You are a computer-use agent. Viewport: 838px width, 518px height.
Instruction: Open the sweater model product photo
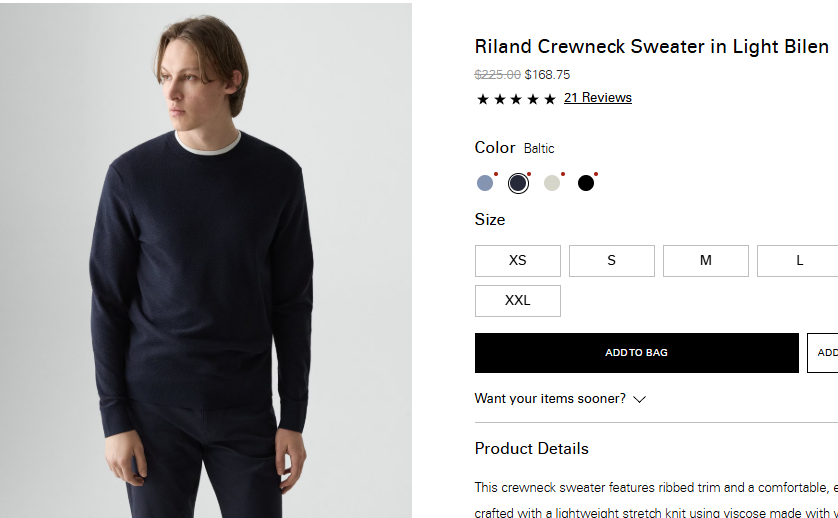pos(206,260)
